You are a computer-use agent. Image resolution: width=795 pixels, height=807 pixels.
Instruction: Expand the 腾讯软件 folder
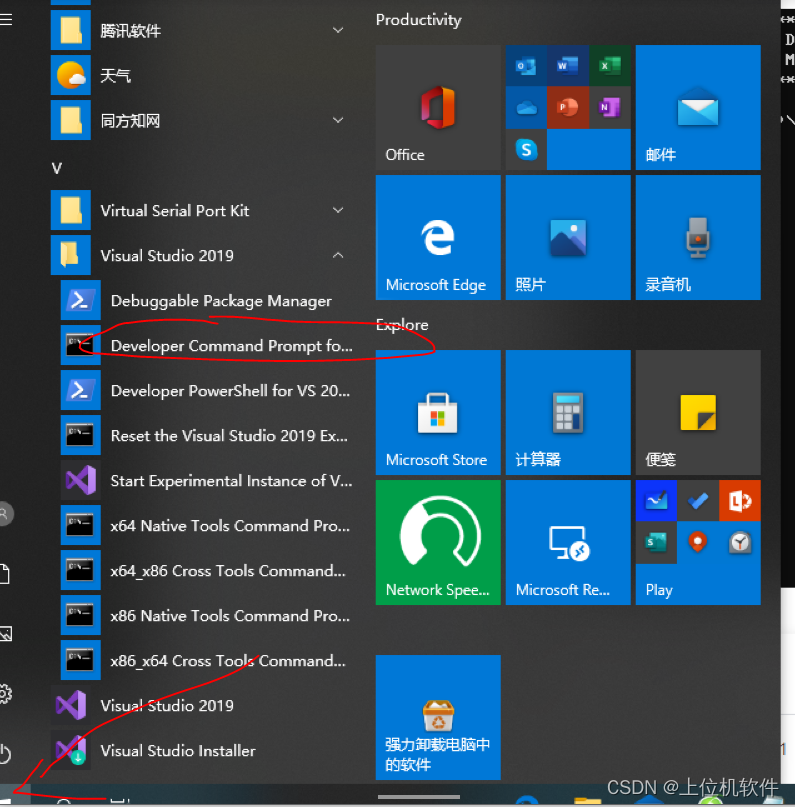click(x=202, y=30)
